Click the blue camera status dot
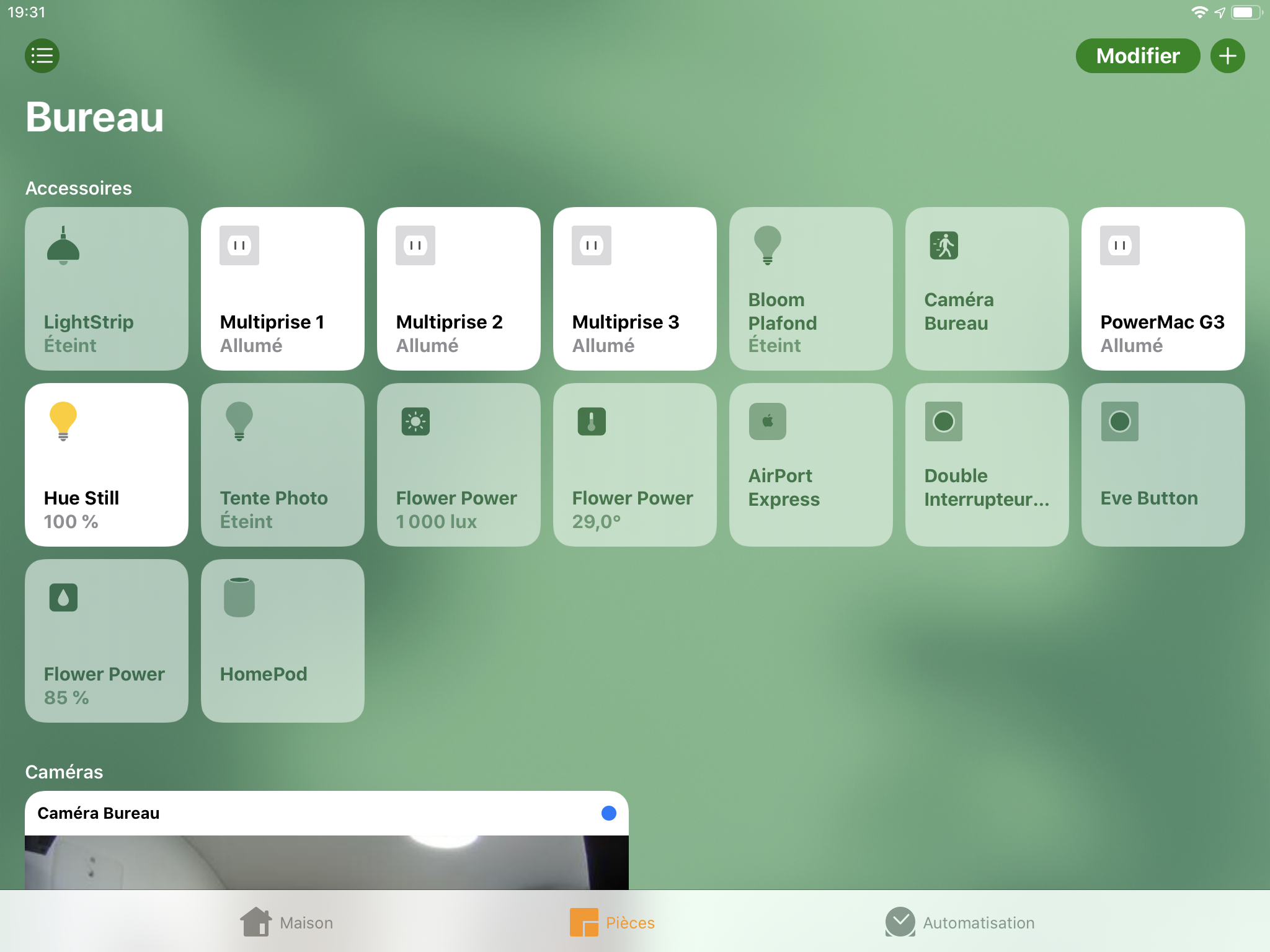This screenshot has width=1270, height=952. 609,813
